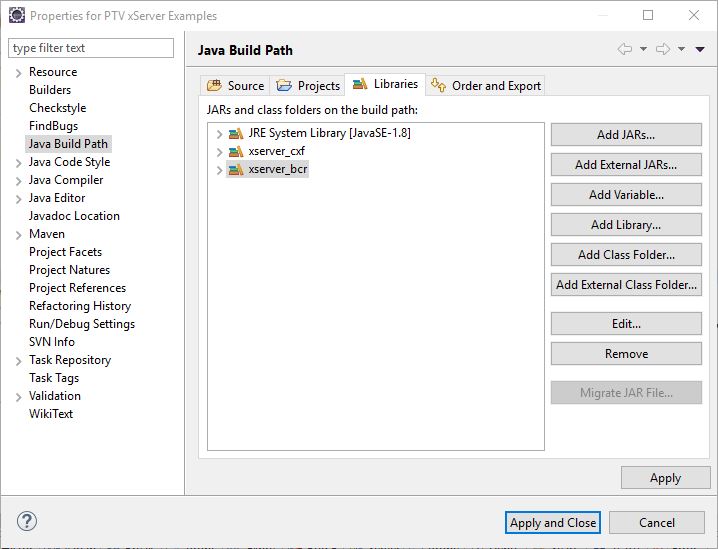Select the xserver_cxf library icon
This screenshot has width=718, height=549.
point(236,151)
